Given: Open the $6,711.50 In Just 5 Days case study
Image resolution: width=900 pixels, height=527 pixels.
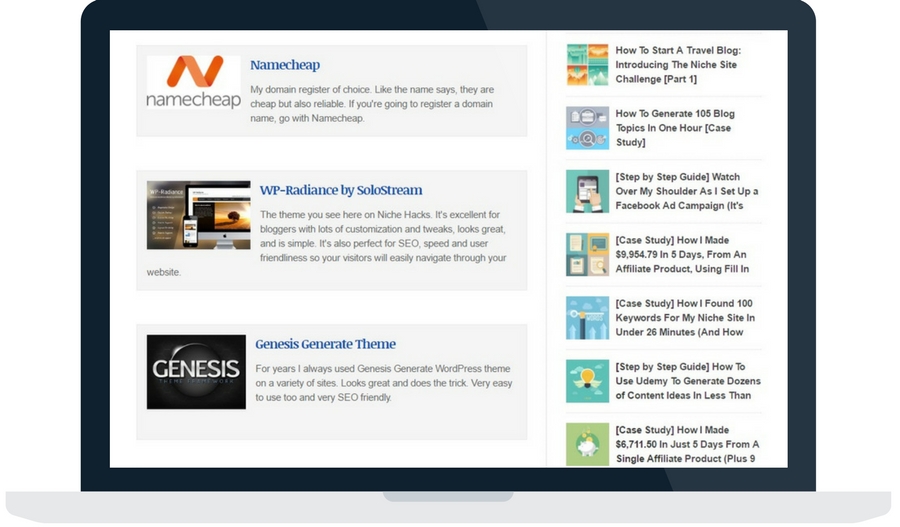Looking at the screenshot, I should (x=687, y=444).
